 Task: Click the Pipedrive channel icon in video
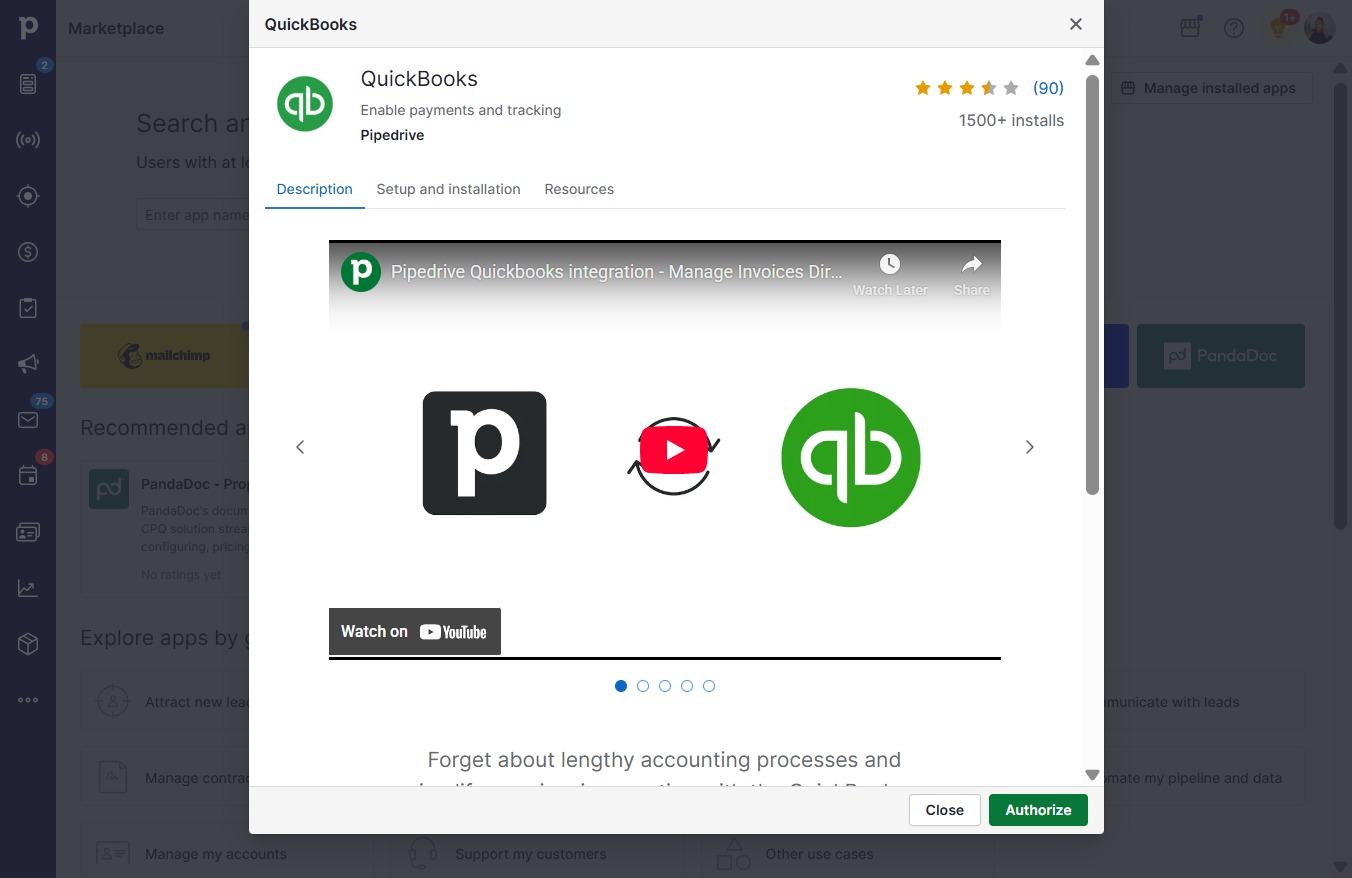(361, 271)
